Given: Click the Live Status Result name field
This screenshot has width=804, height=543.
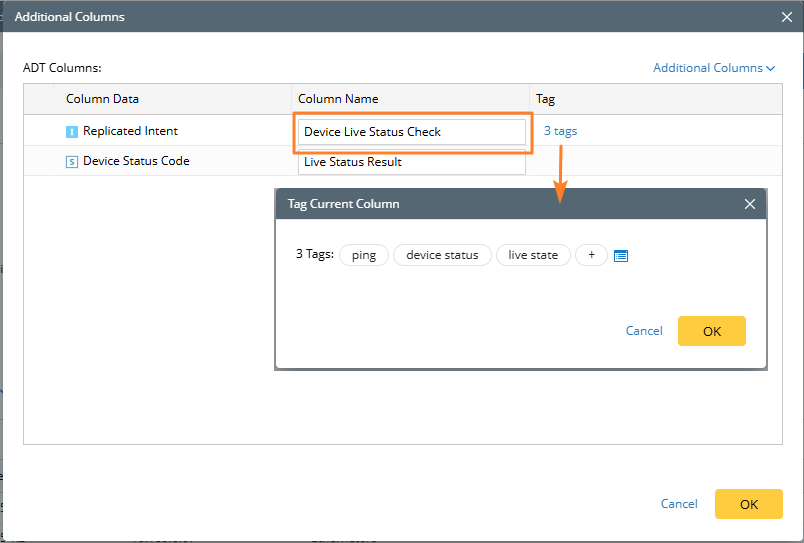Looking at the screenshot, I should (411, 162).
